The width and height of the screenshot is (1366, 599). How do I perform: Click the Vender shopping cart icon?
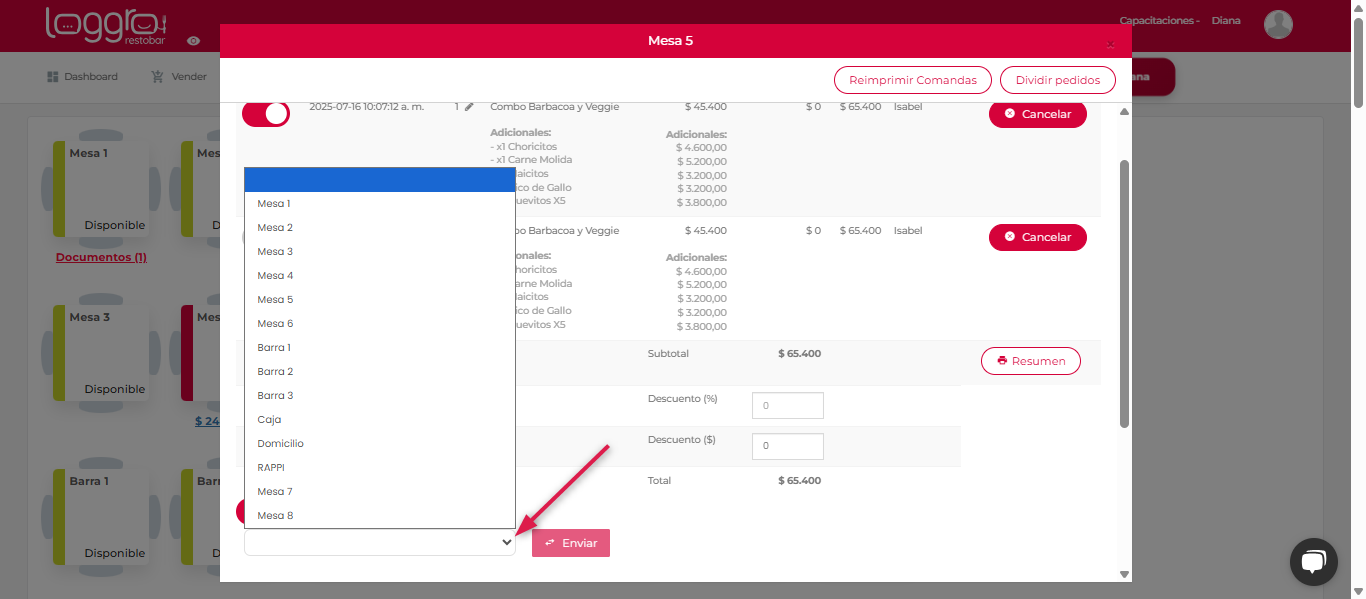[157, 77]
